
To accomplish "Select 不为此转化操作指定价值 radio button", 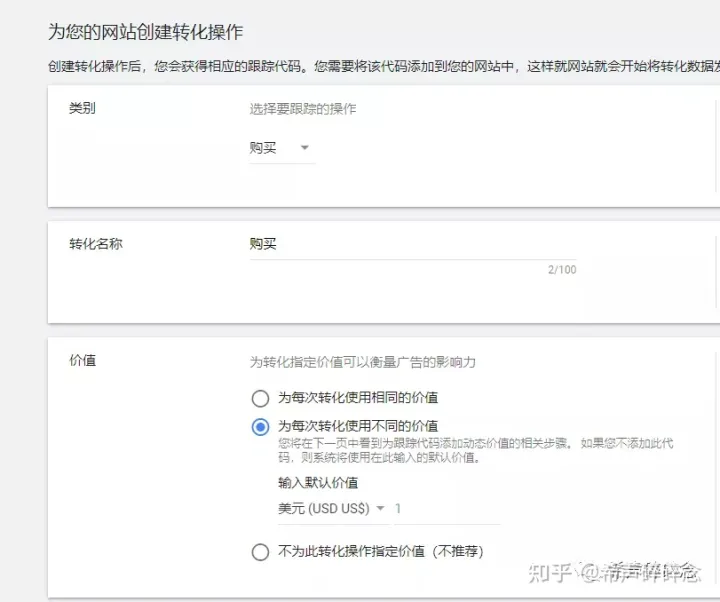I will click(x=260, y=551).
